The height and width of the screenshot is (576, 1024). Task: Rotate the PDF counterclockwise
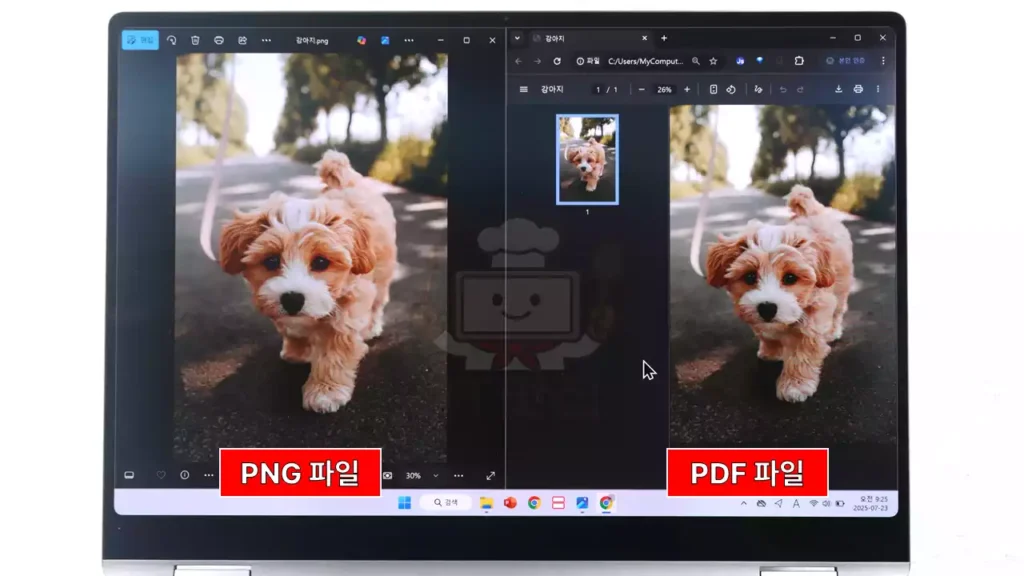point(731,89)
